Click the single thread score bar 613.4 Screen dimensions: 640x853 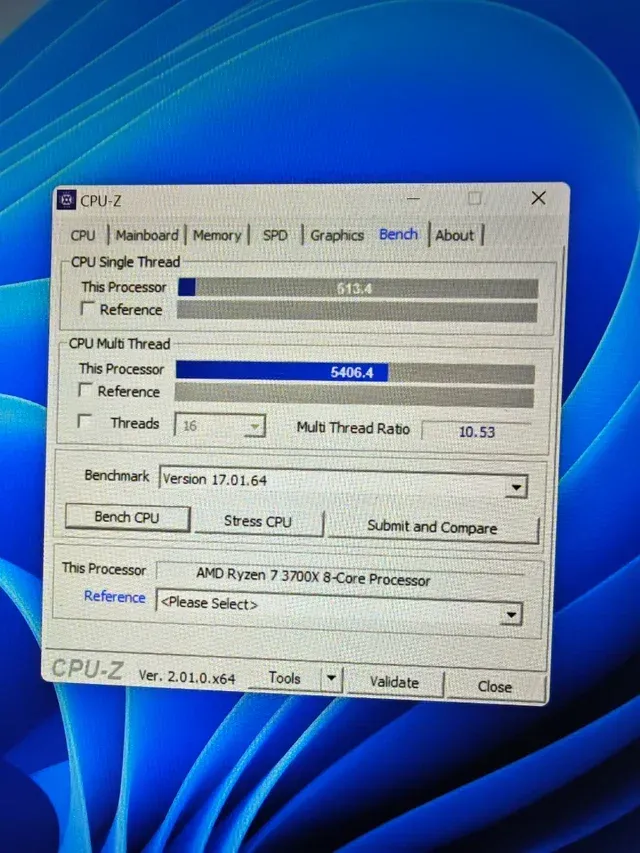(x=358, y=288)
